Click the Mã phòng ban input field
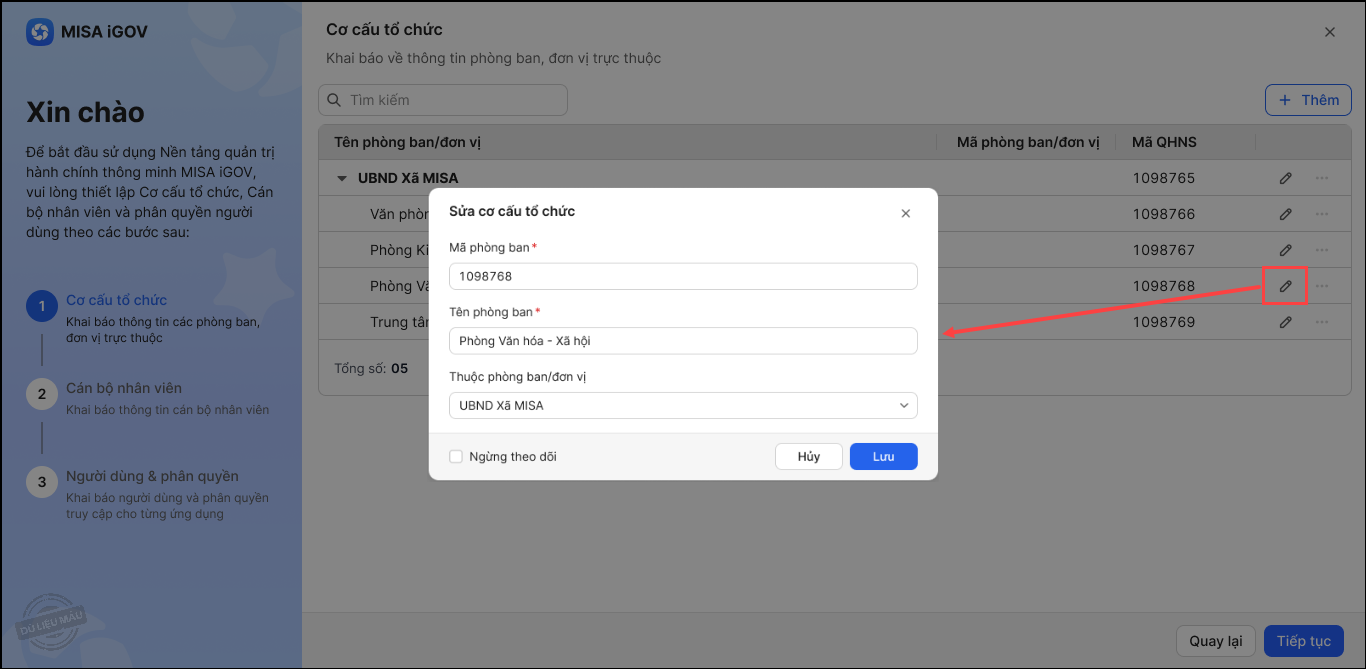 click(683, 276)
